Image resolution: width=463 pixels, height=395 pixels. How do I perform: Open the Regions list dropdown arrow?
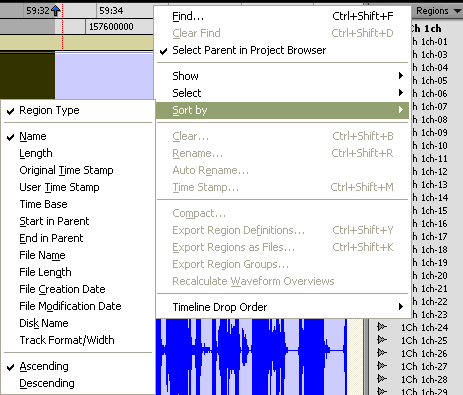[457, 11]
